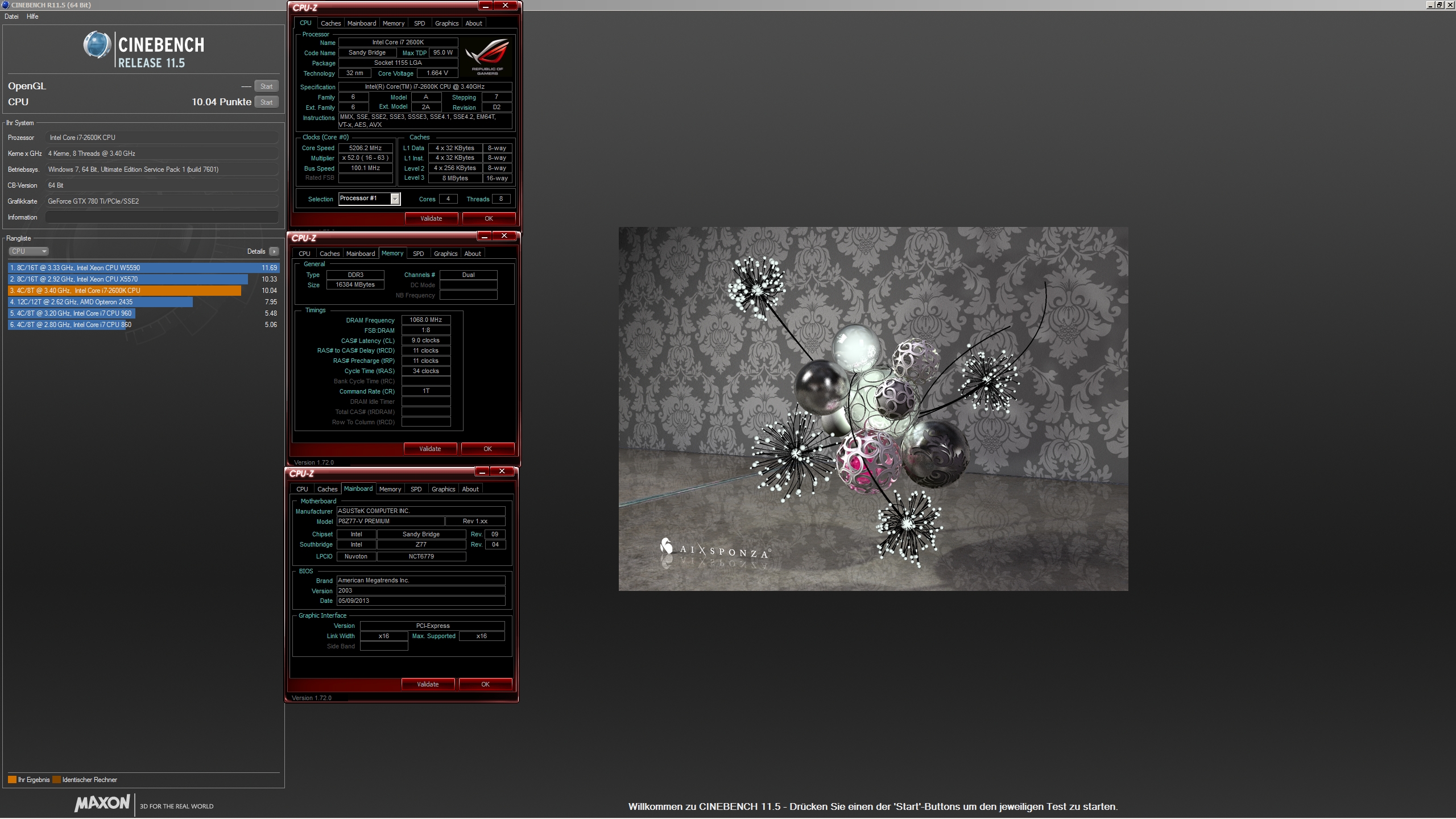The image size is (1456, 819).
Task: Select the Core i7 CPU 960 ranking entry
Action: [143, 313]
